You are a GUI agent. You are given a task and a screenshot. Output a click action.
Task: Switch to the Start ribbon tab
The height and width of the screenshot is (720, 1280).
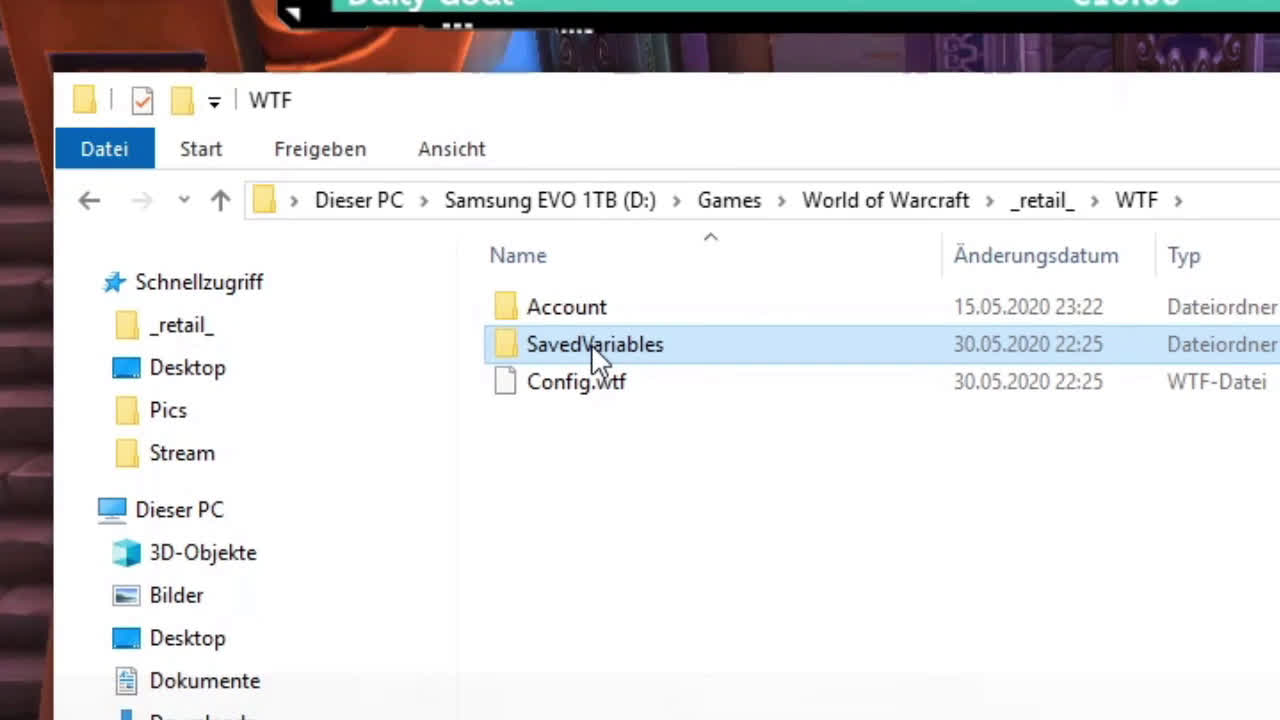(201, 149)
